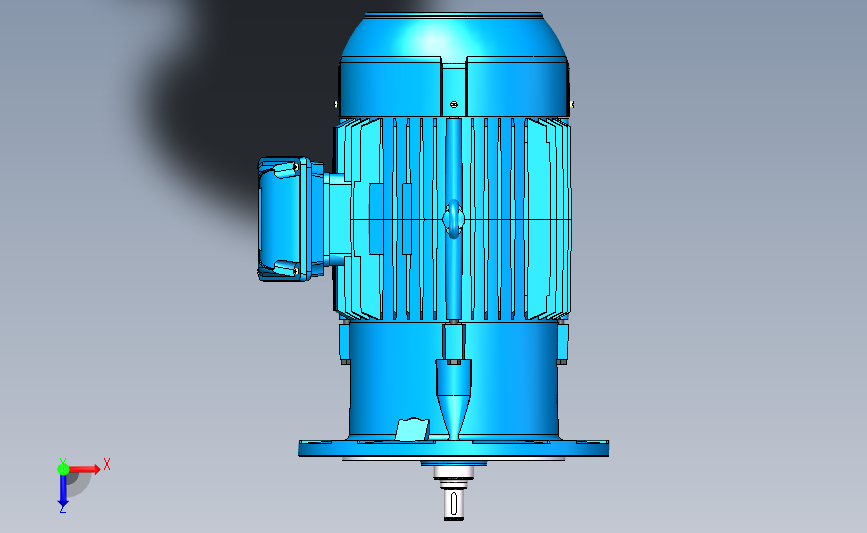Click the green Y axis dot of the triad
Image resolution: width=867 pixels, height=533 pixels.
tap(63, 469)
